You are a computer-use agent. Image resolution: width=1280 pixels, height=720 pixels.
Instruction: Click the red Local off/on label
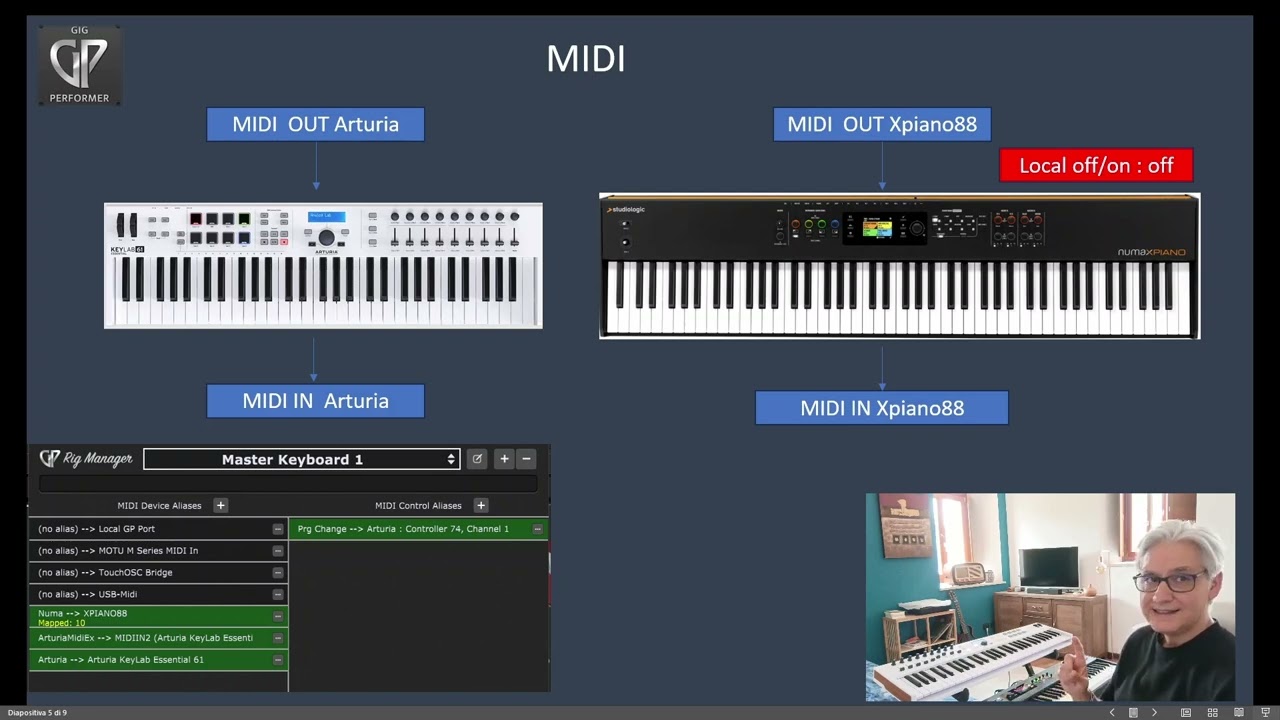(x=1096, y=166)
